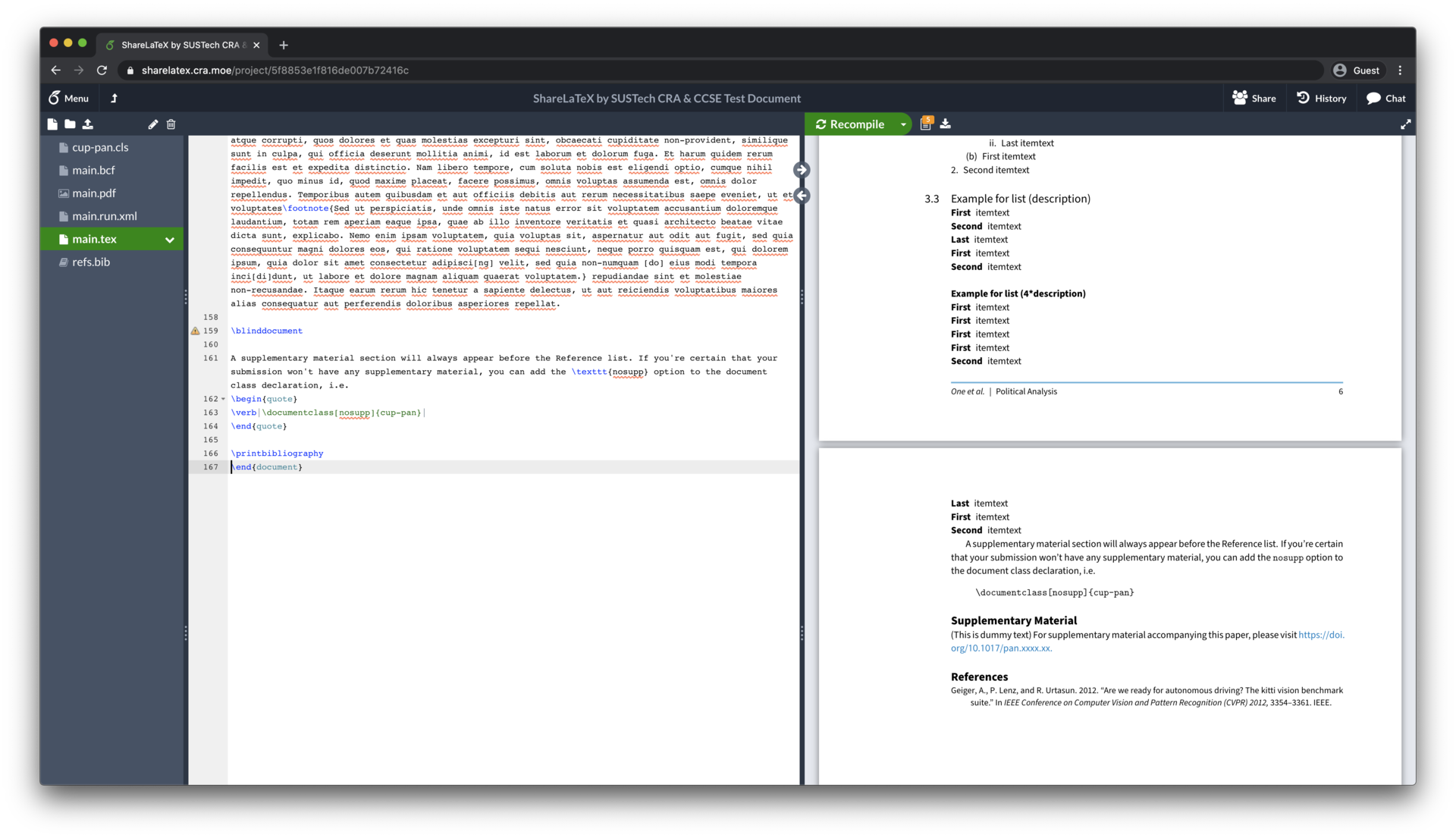This screenshot has width=1456, height=838.
Task: Click the pencil edit icon in toolbar
Action: [x=153, y=123]
